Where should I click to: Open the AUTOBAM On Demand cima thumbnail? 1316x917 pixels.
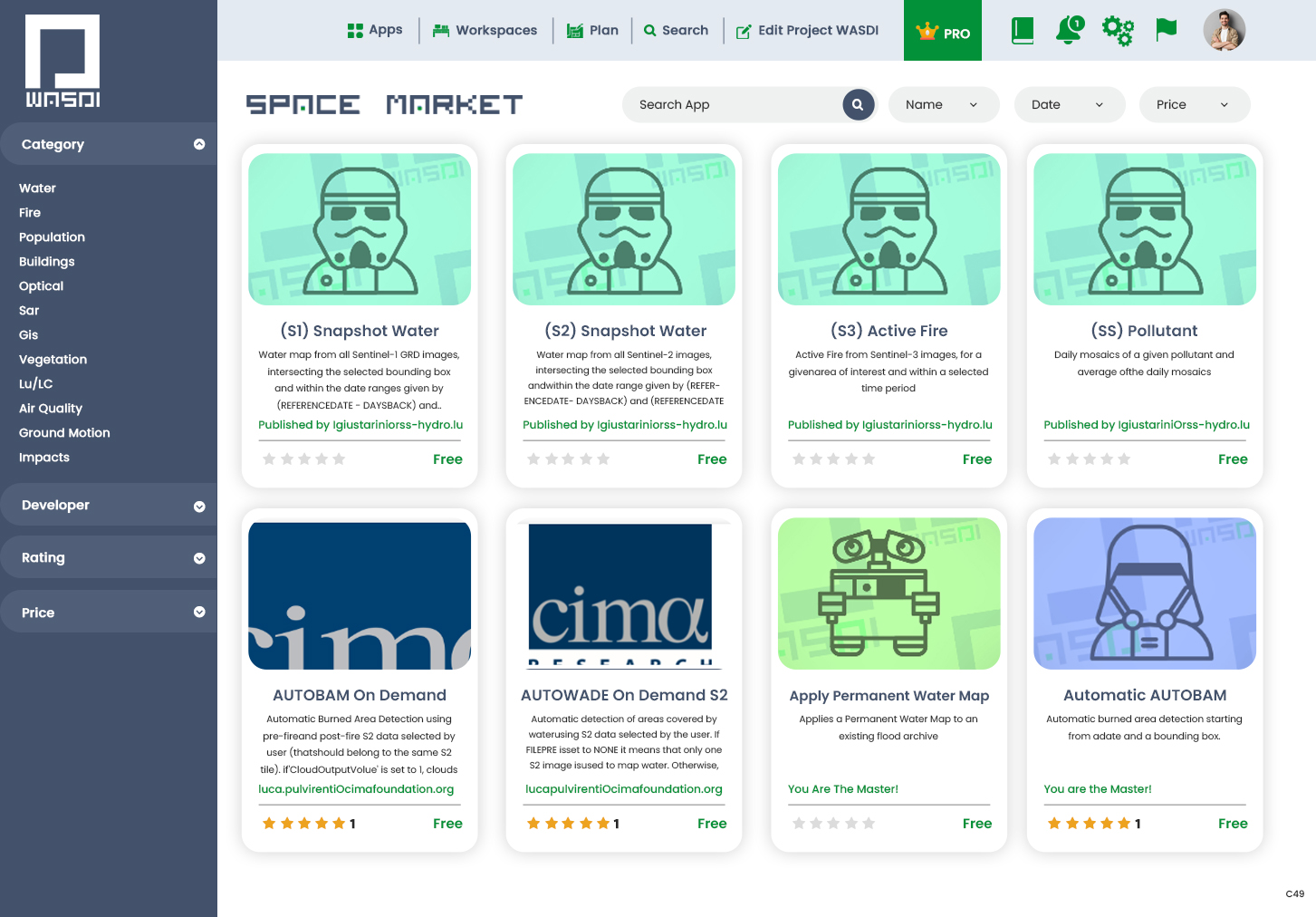[360, 595]
